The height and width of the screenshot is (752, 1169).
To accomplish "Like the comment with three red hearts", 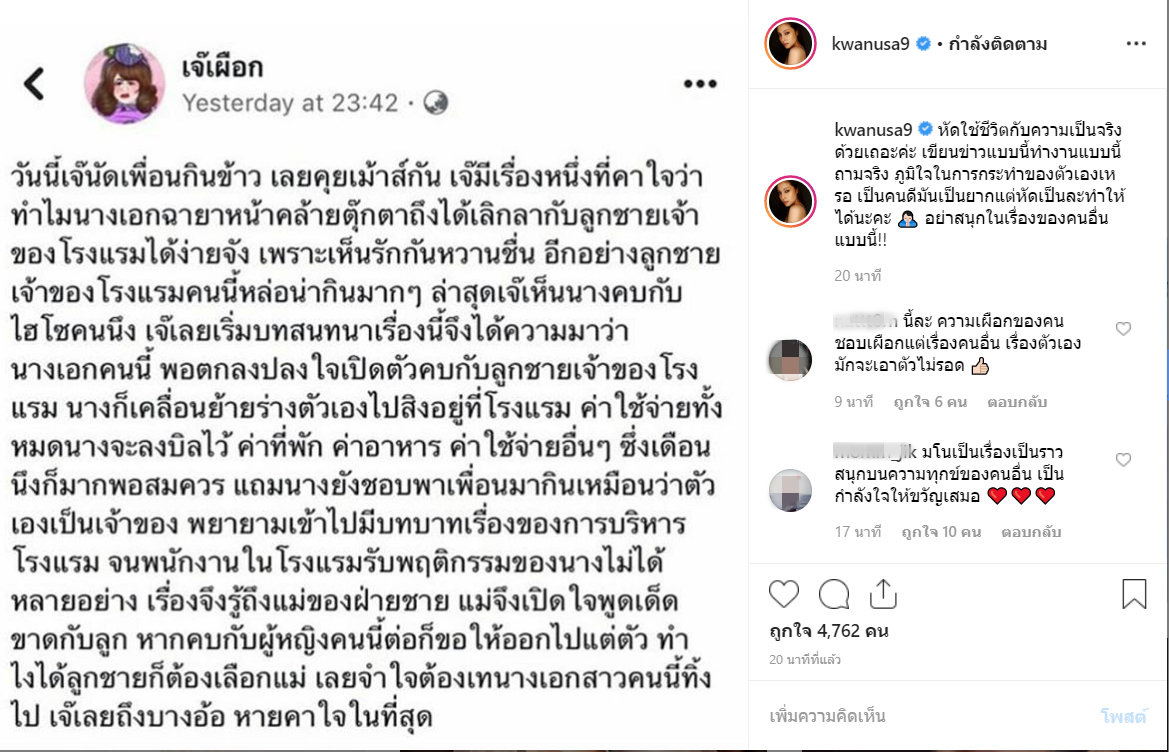I will coord(1124,460).
